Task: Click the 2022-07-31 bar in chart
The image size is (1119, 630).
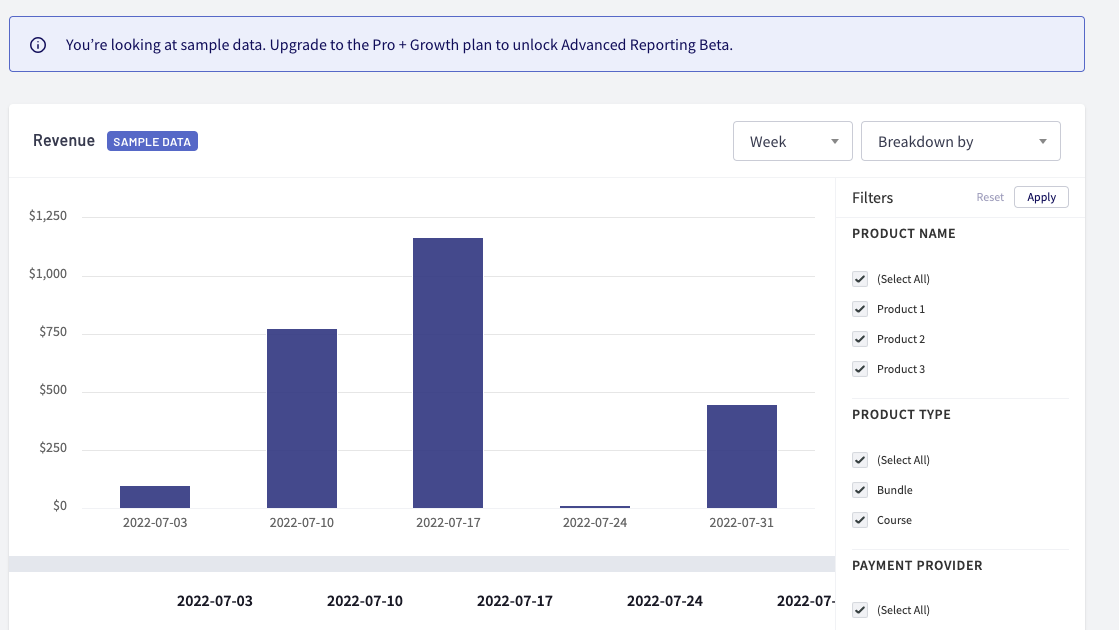Action: pyautogui.click(x=741, y=456)
